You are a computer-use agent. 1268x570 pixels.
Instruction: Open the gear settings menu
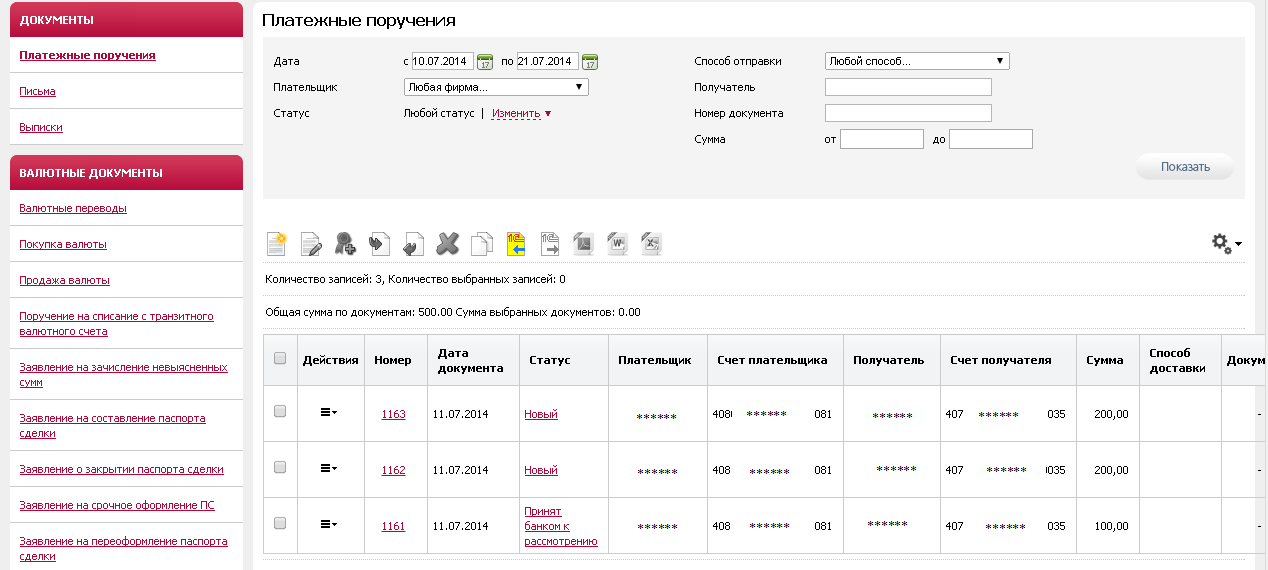1226,243
